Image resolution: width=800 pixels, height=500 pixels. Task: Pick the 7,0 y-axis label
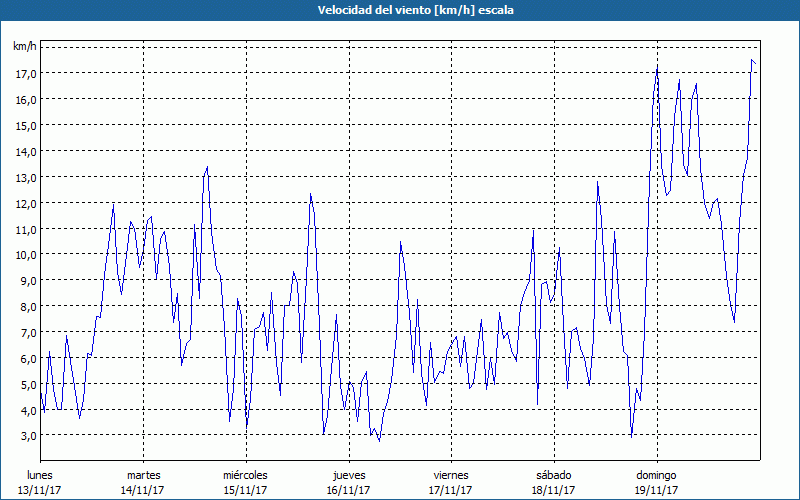pyautogui.click(x=26, y=332)
